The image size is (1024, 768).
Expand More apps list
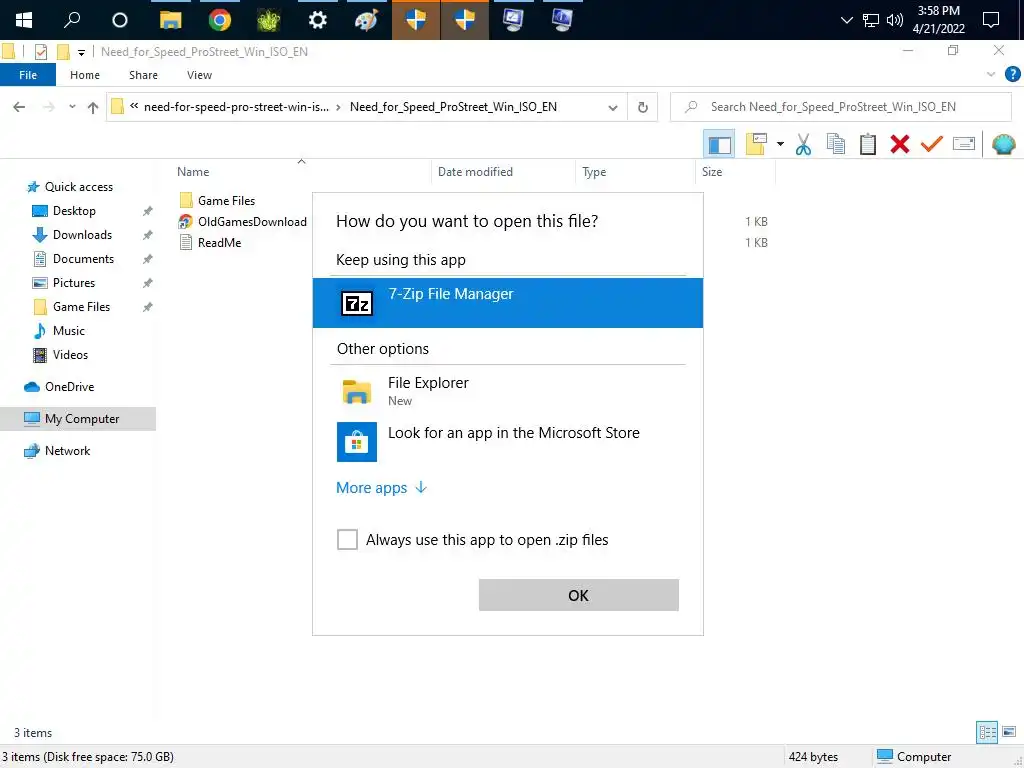[381, 488]
